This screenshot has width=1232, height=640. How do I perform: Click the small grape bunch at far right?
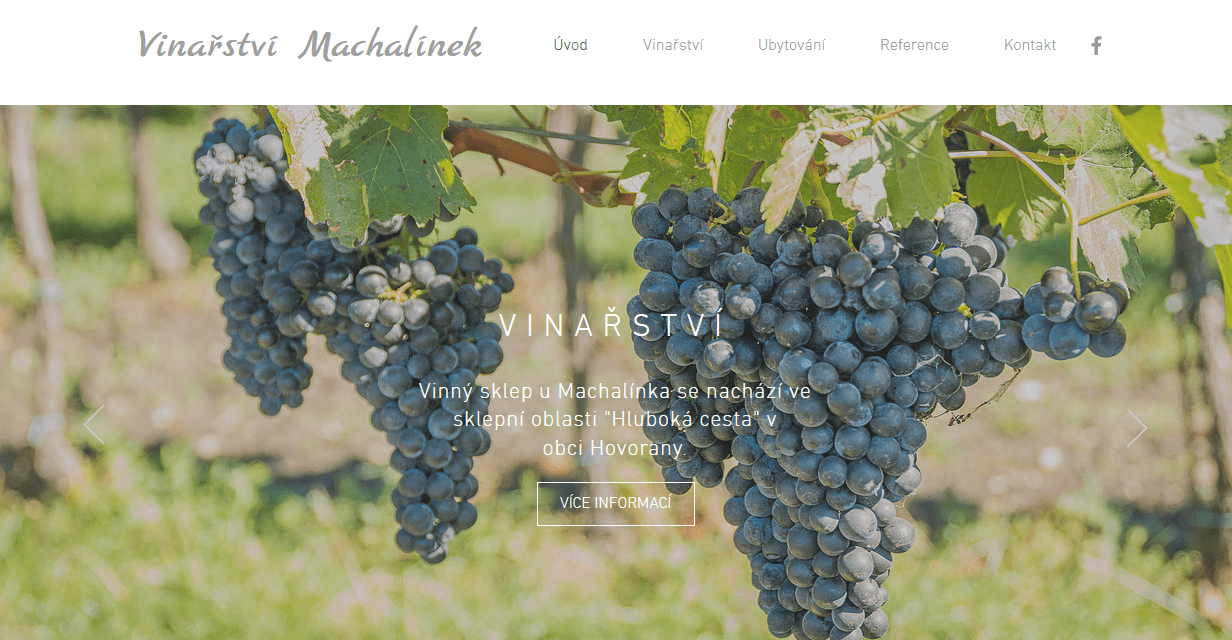pos(1072,312)
